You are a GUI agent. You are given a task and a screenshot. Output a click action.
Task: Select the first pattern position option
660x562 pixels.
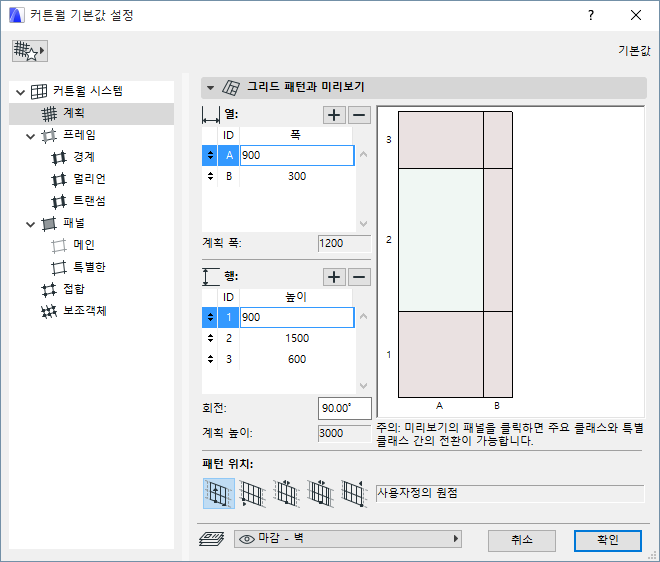click(219, 493)
